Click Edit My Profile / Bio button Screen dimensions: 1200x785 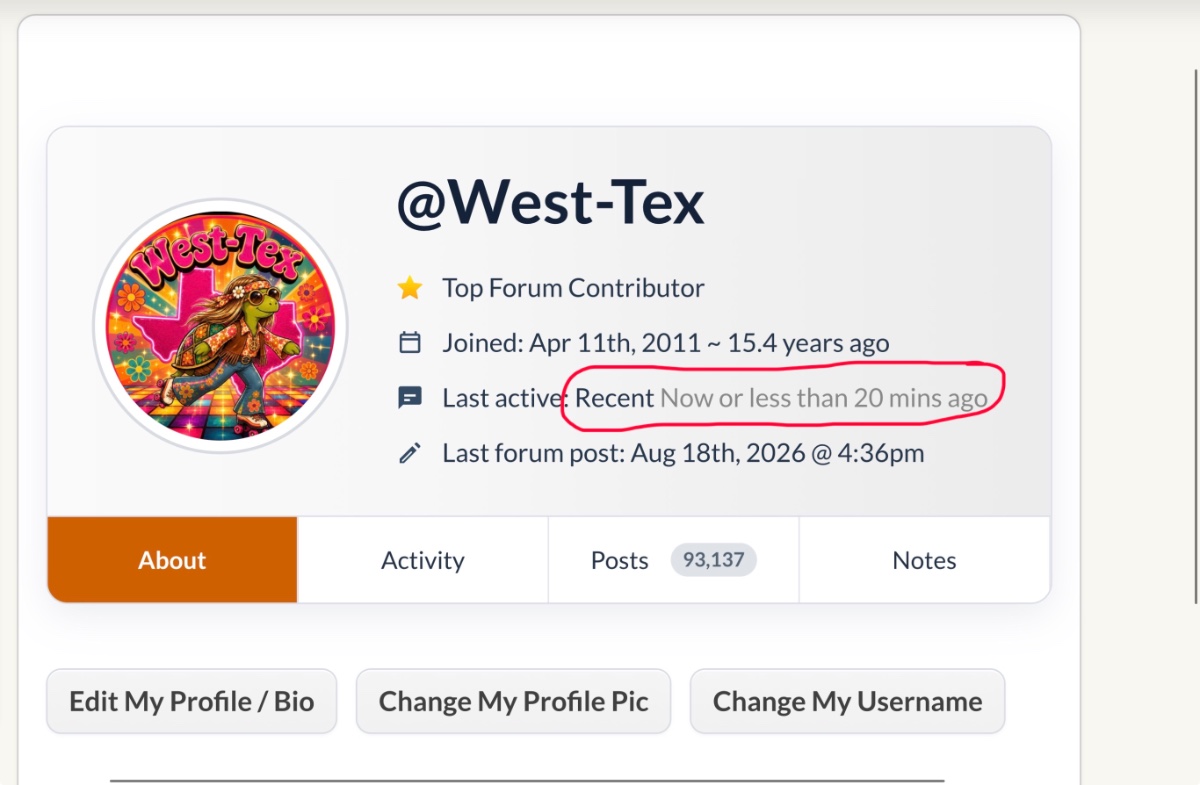[x=192, y=702]
